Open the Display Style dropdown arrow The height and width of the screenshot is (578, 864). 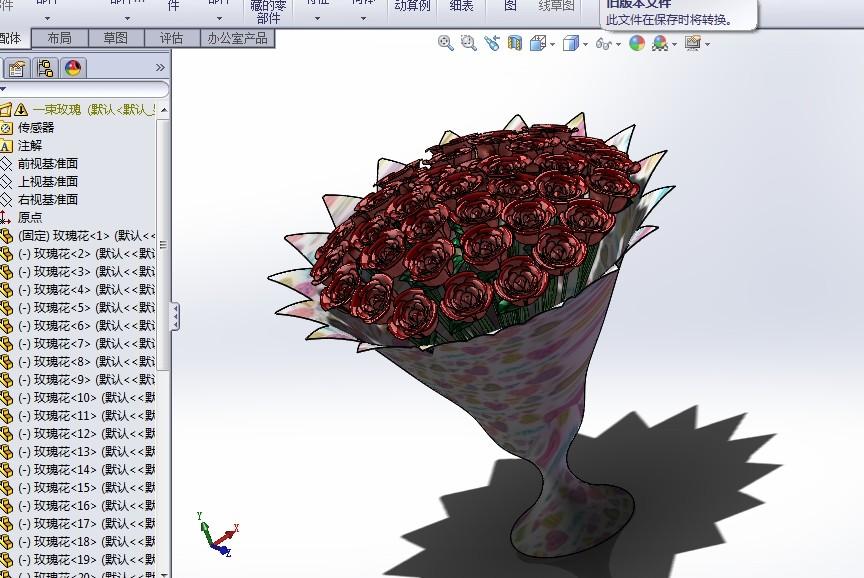click(x=586, y=45)
